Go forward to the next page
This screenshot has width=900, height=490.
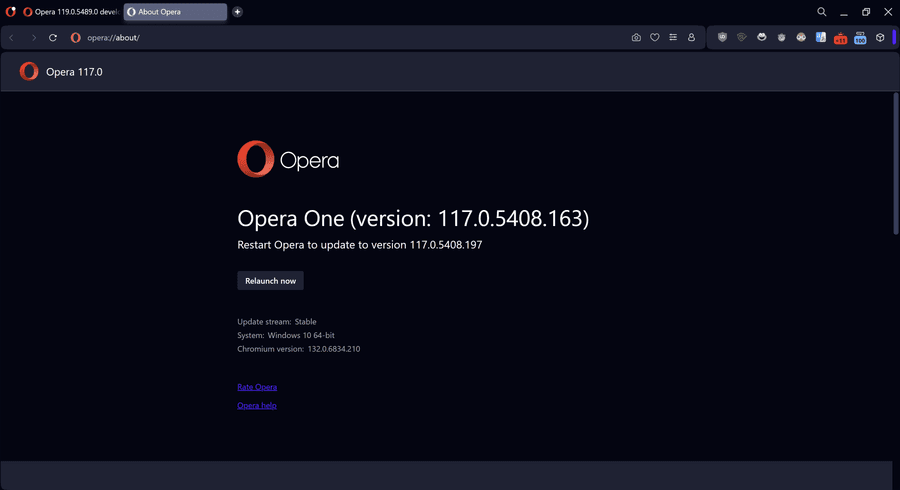tap(33, 37)
